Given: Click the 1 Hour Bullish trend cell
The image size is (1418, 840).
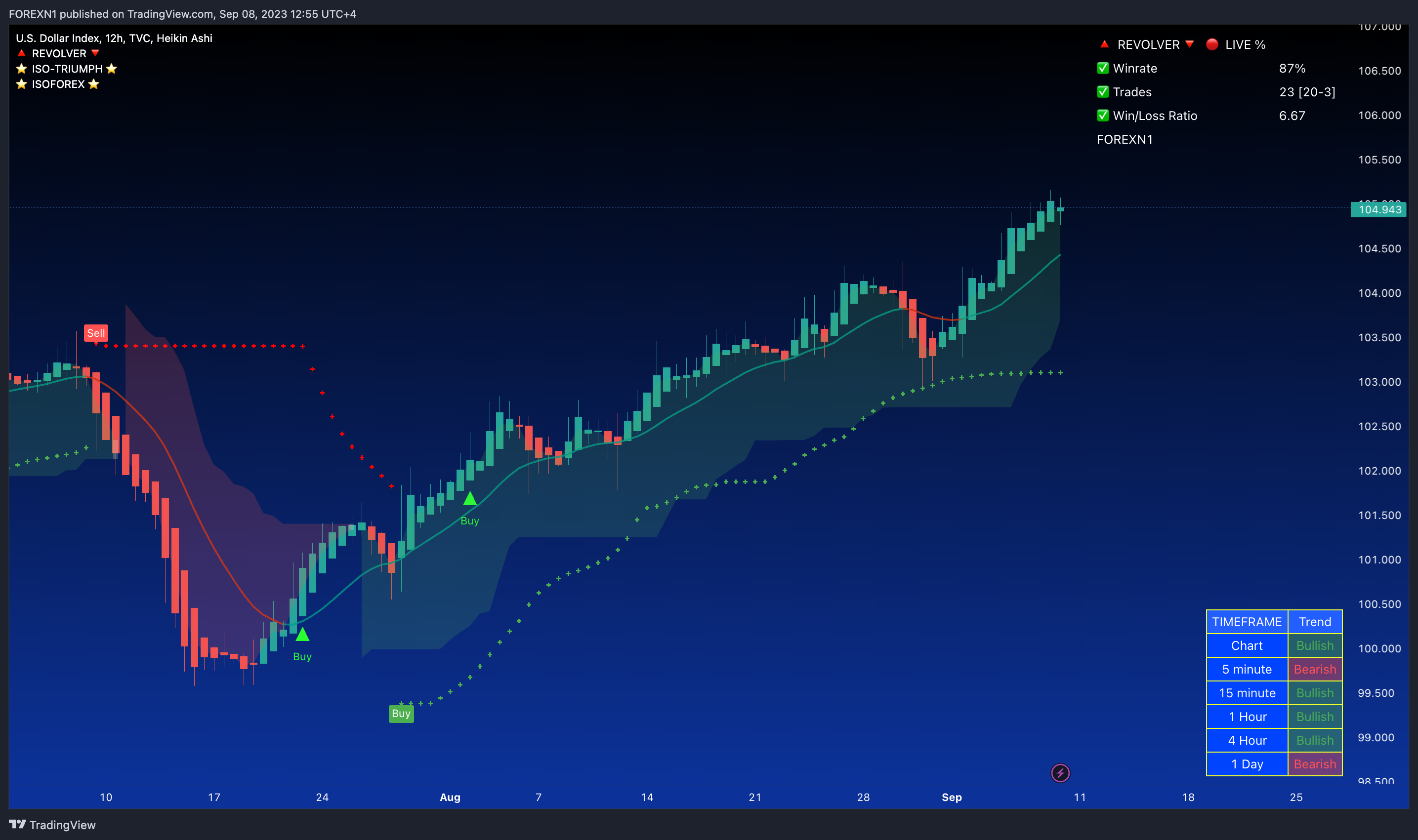Looking at the screenshot, I should [1315, 717].
